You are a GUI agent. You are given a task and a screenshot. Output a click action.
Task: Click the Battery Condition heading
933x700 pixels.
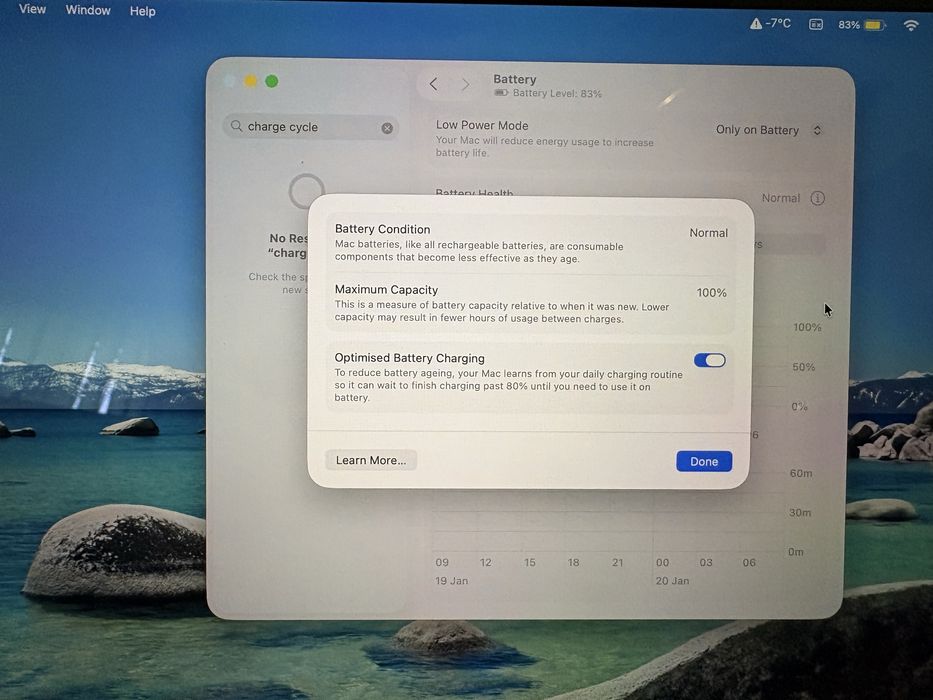[383, 229]
